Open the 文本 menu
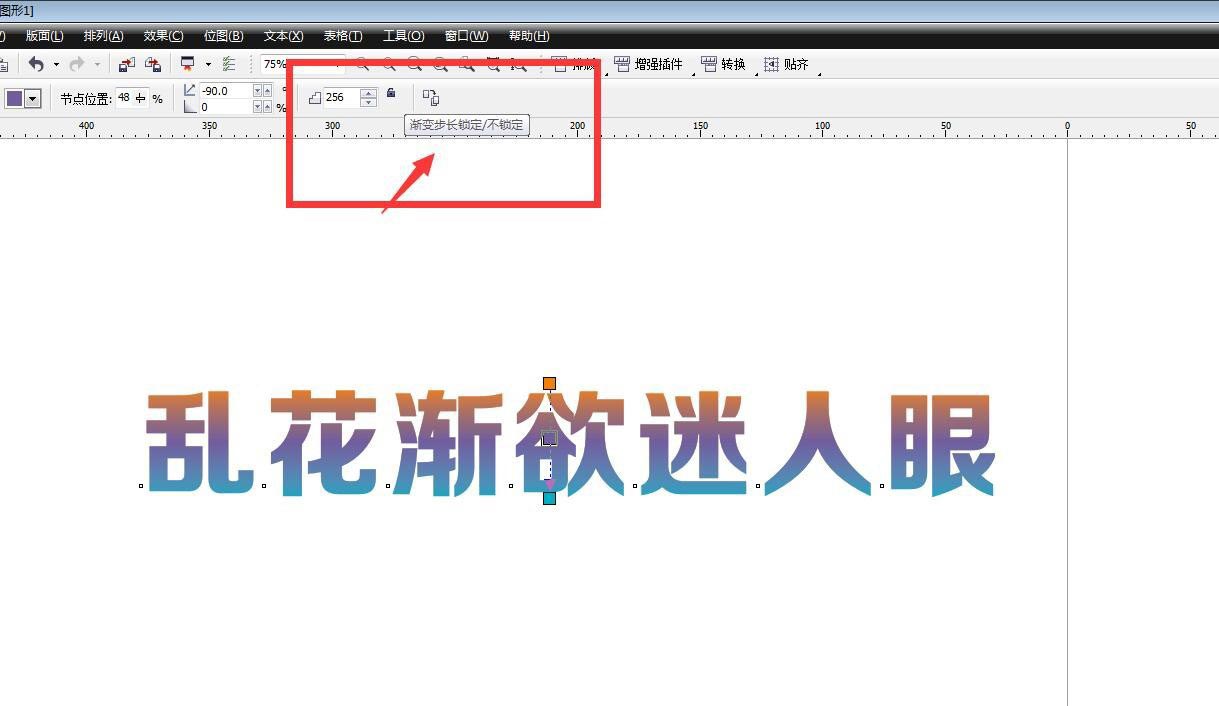 [x=282, y=35]
